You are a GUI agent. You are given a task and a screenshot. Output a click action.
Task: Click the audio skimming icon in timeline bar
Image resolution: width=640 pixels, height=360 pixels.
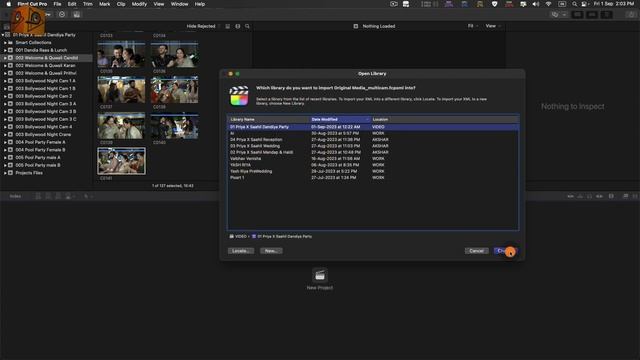tap(580, 196)
